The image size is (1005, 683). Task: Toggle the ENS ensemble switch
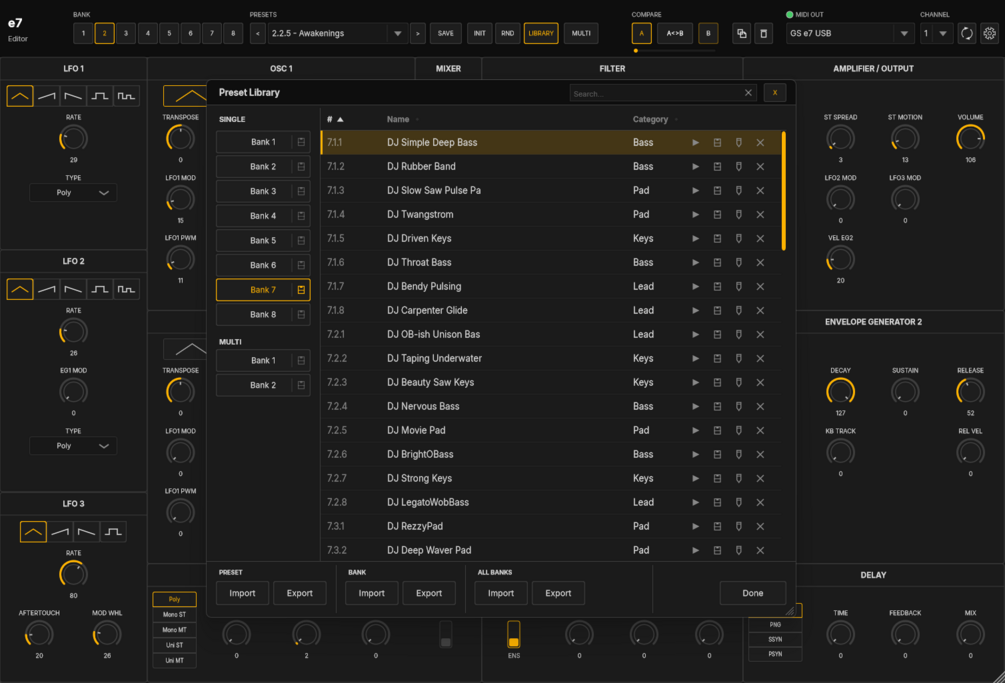point(513,634)
